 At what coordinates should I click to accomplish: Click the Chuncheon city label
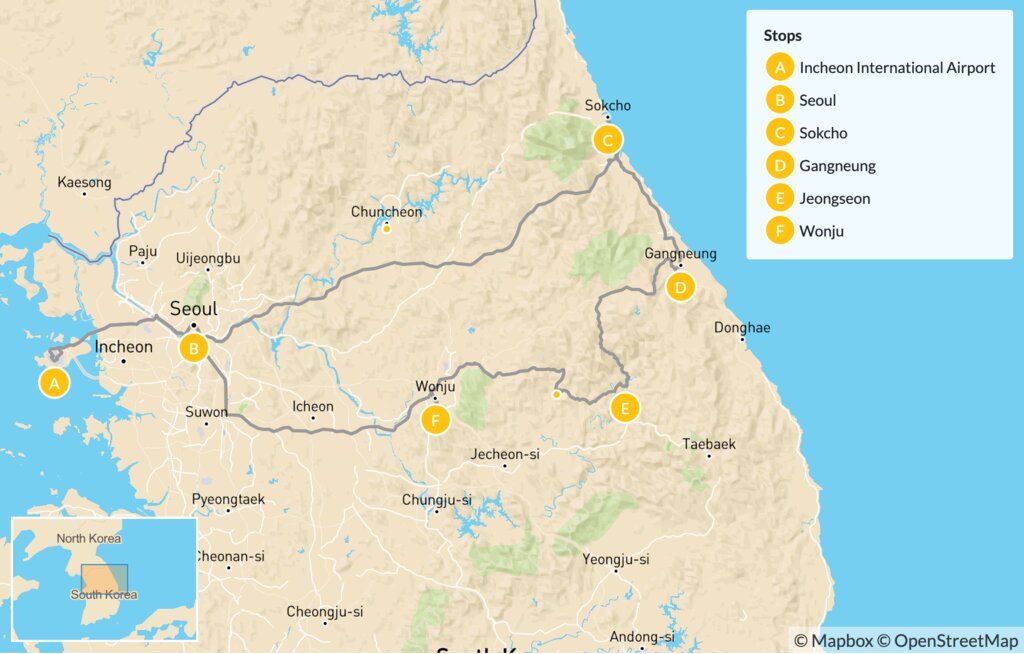click(x=386, y=212)
